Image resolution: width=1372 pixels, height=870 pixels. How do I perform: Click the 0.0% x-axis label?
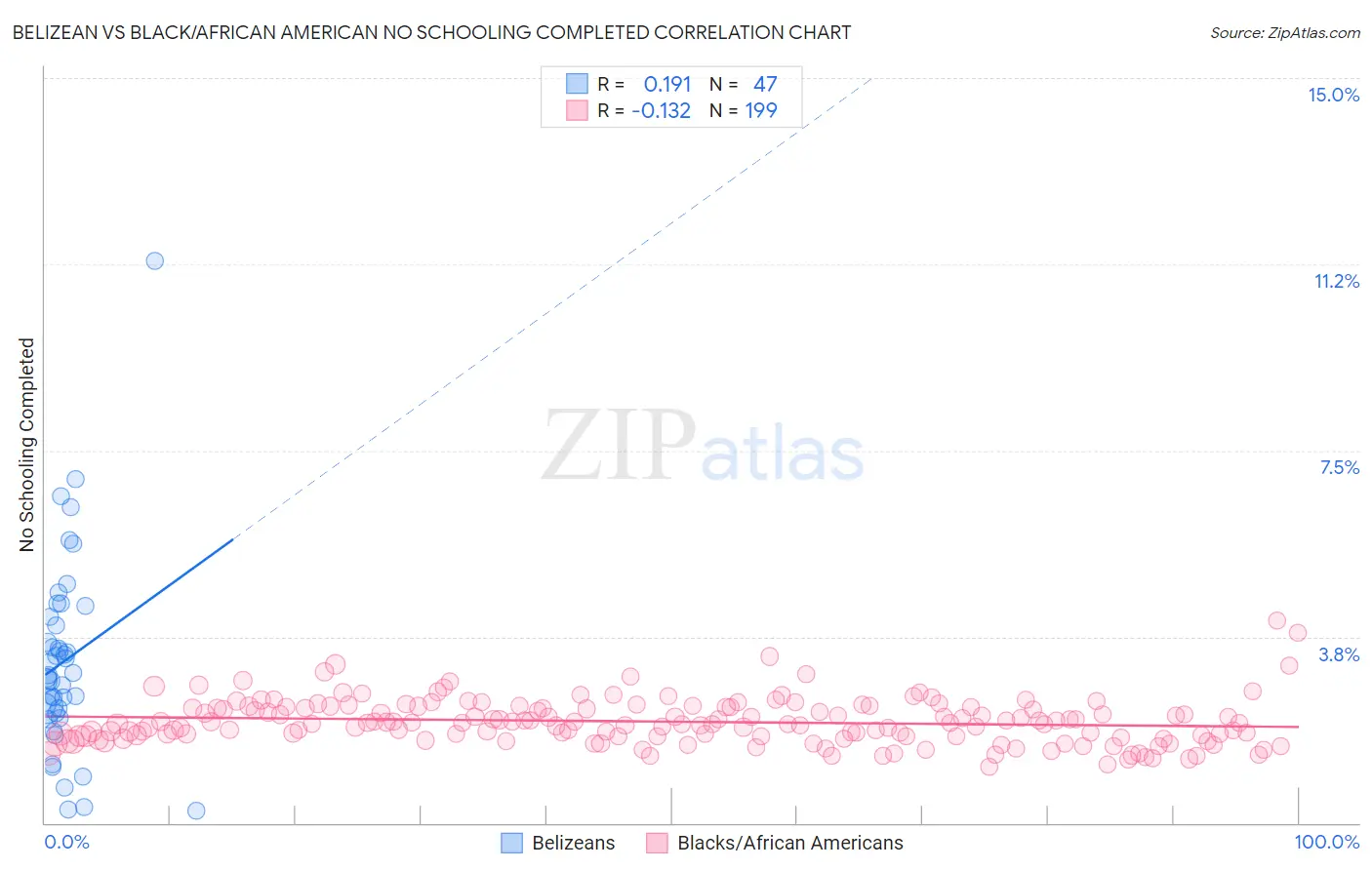tap(66, 842)
